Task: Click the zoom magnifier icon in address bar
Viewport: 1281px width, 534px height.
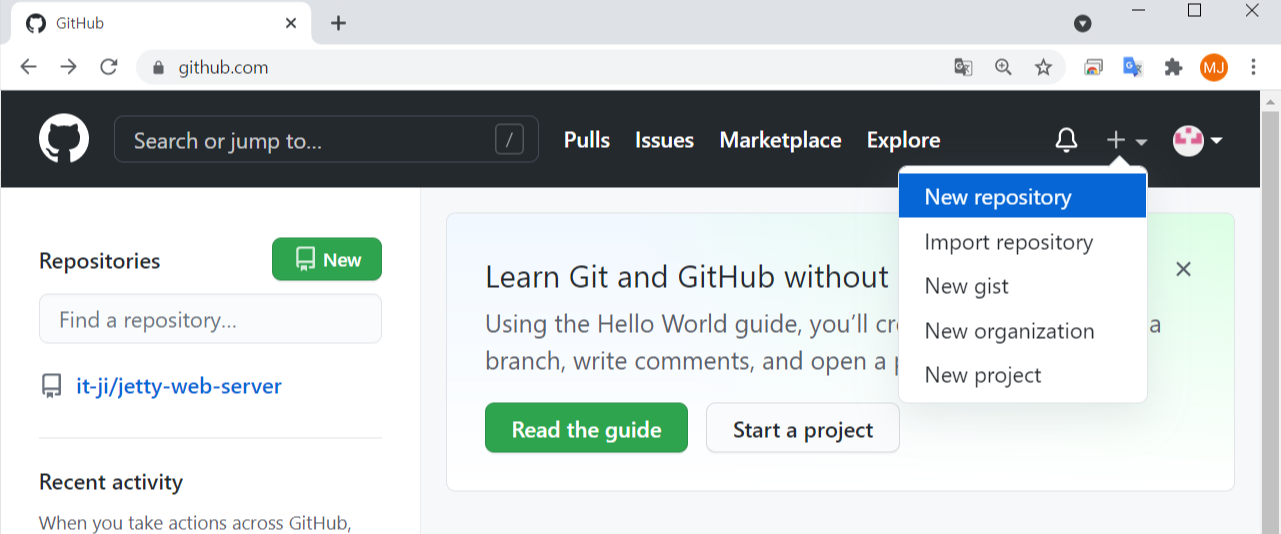Action: tap(1003, 67)
